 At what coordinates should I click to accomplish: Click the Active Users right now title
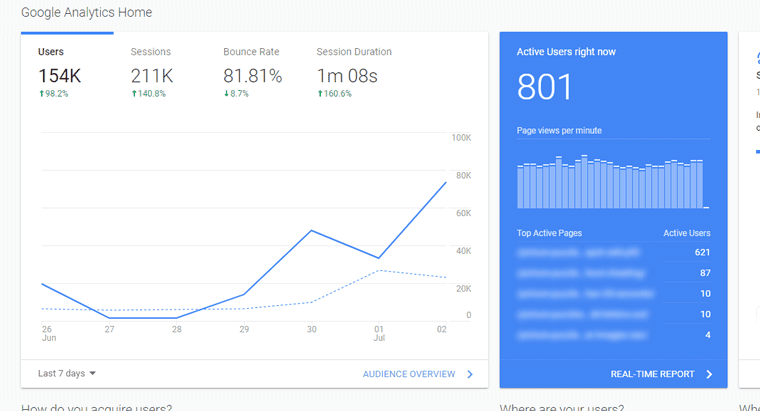pos(566,52)
